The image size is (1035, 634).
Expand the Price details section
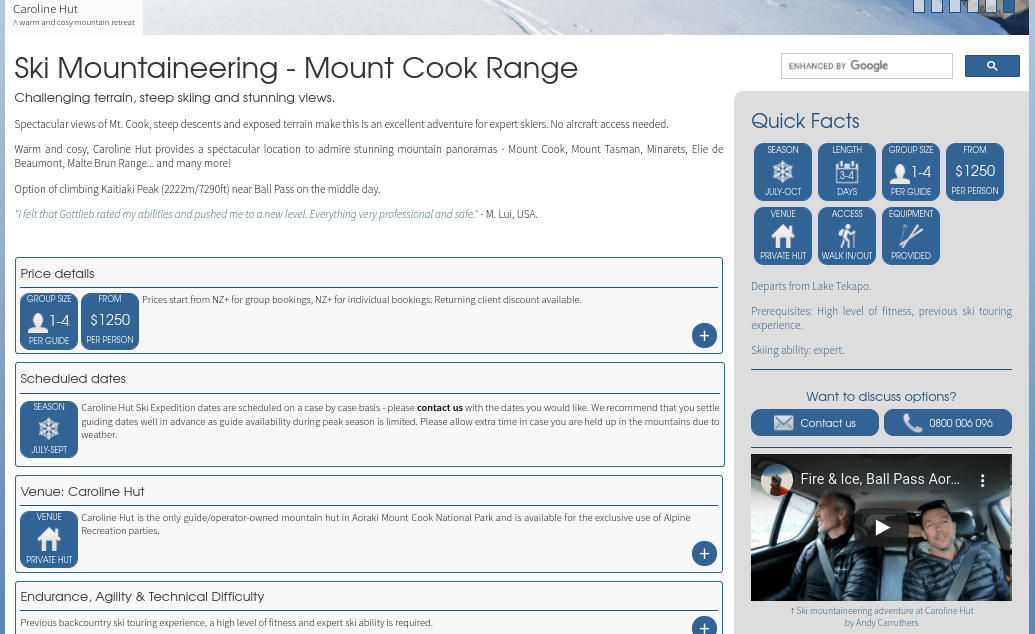point(704,335)
